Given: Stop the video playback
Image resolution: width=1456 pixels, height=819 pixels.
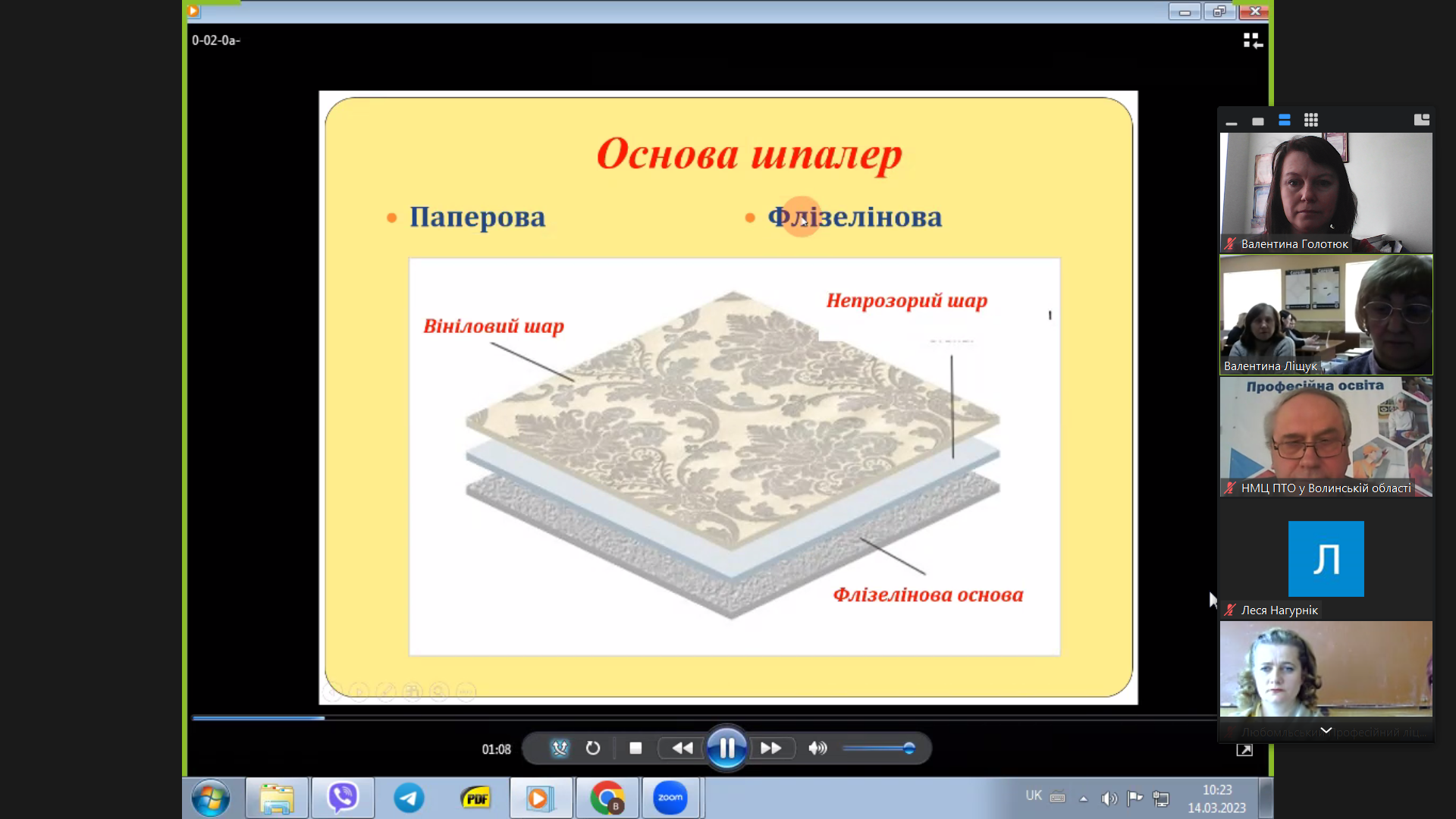Looking at the screenshot, I should pyautogui.click(x=635, y=748).
